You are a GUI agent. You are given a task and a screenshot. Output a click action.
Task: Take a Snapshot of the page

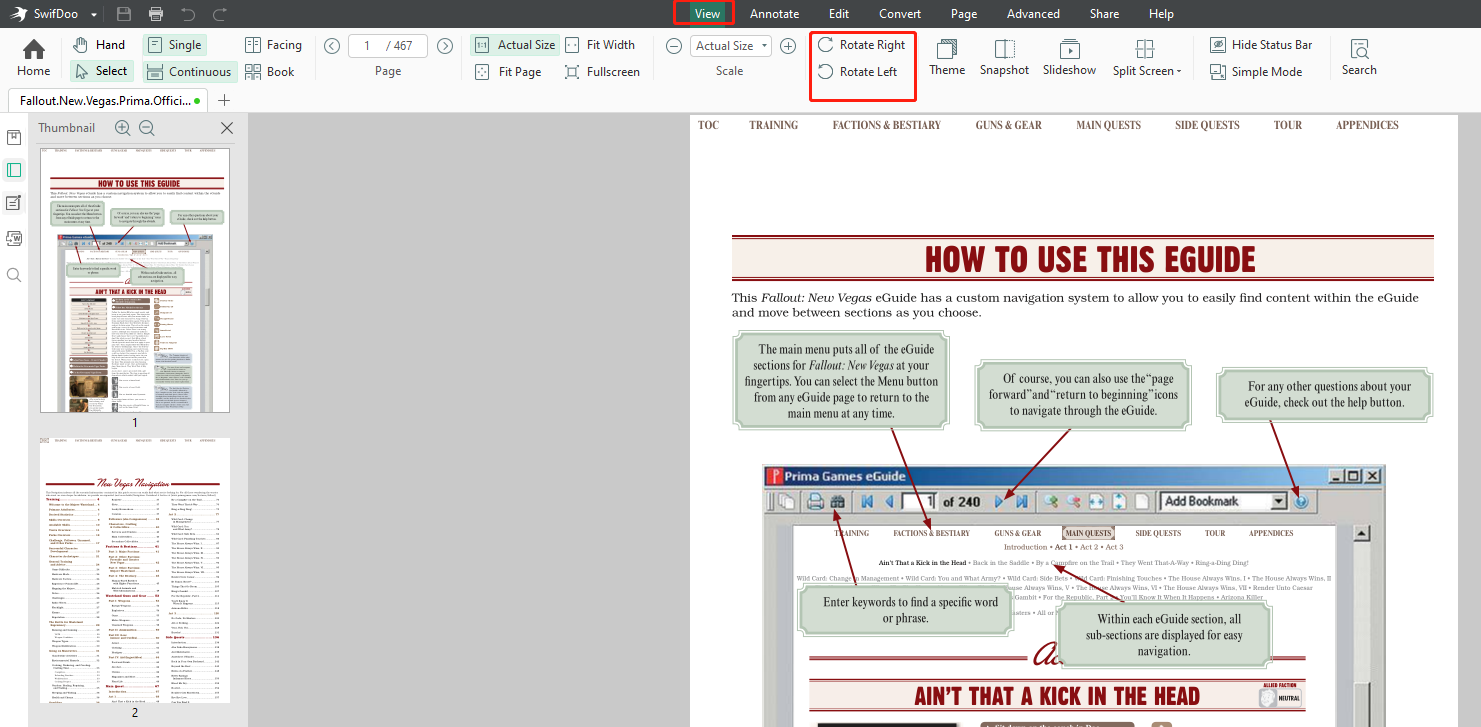point(1004,58)
